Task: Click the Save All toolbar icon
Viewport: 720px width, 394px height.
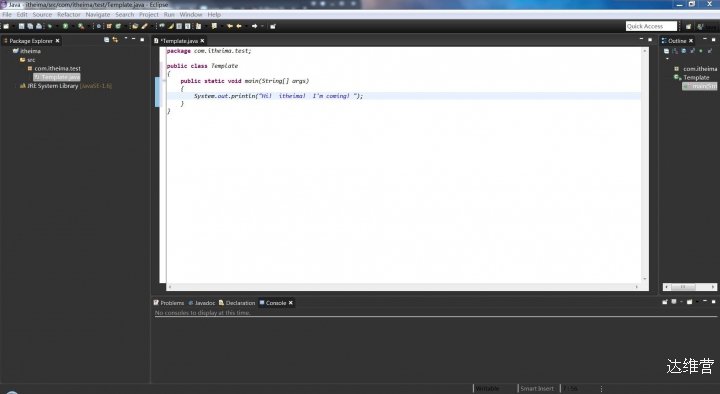Action: coord(30,26)
